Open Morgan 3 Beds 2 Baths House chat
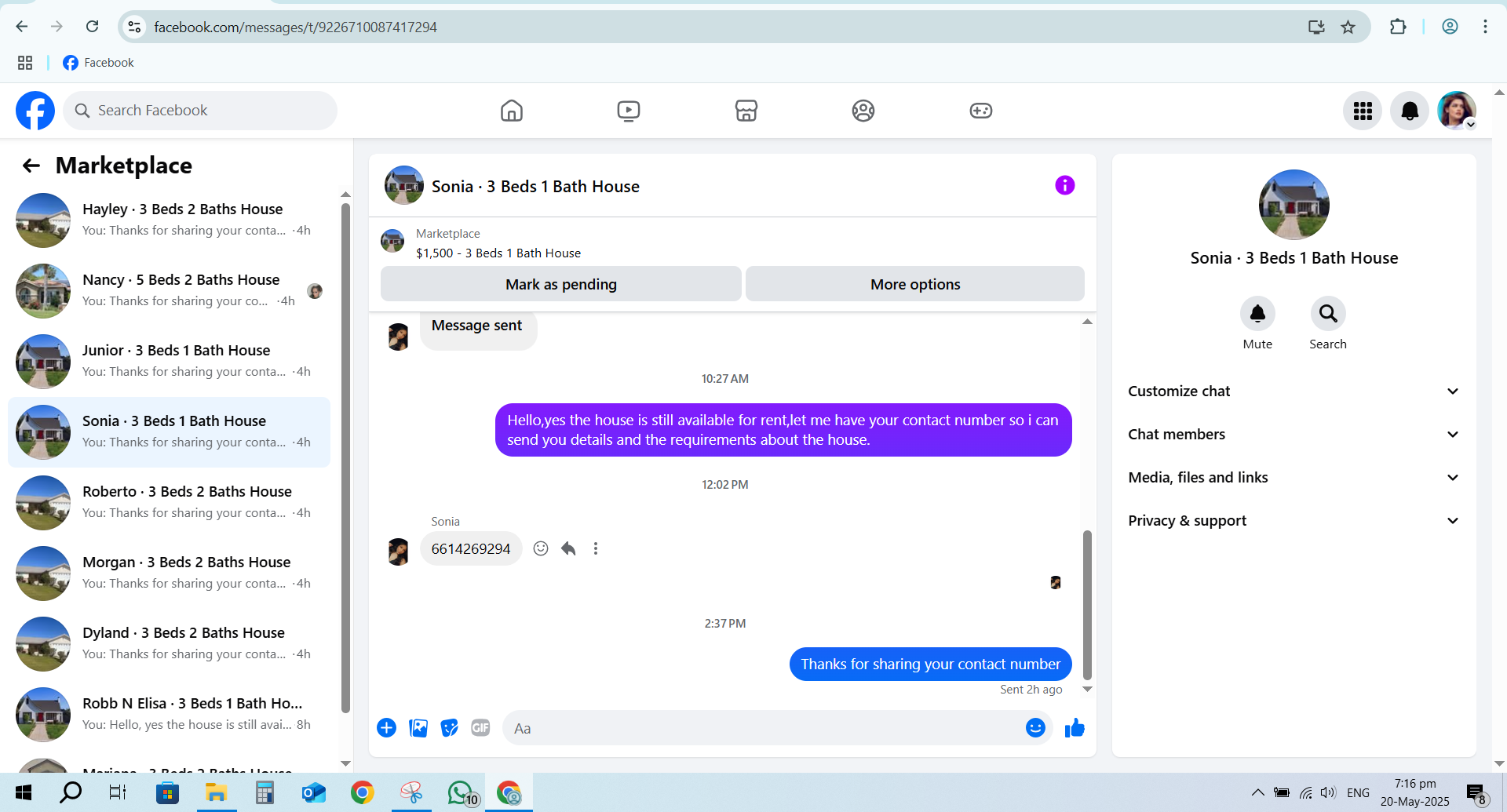This screenshot has height=812, width=1507. 169,573
